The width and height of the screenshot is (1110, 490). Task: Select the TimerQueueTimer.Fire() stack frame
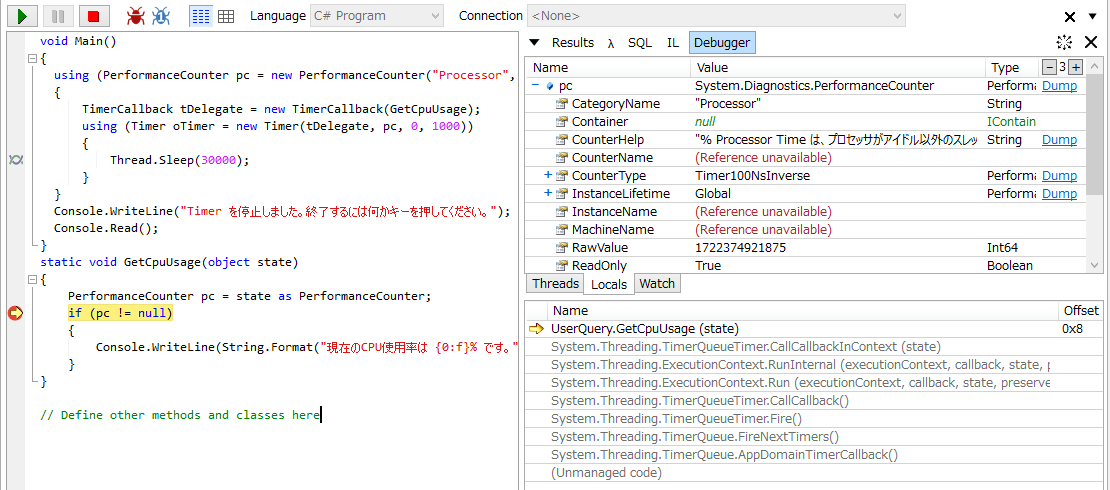[x=676, y=419]
